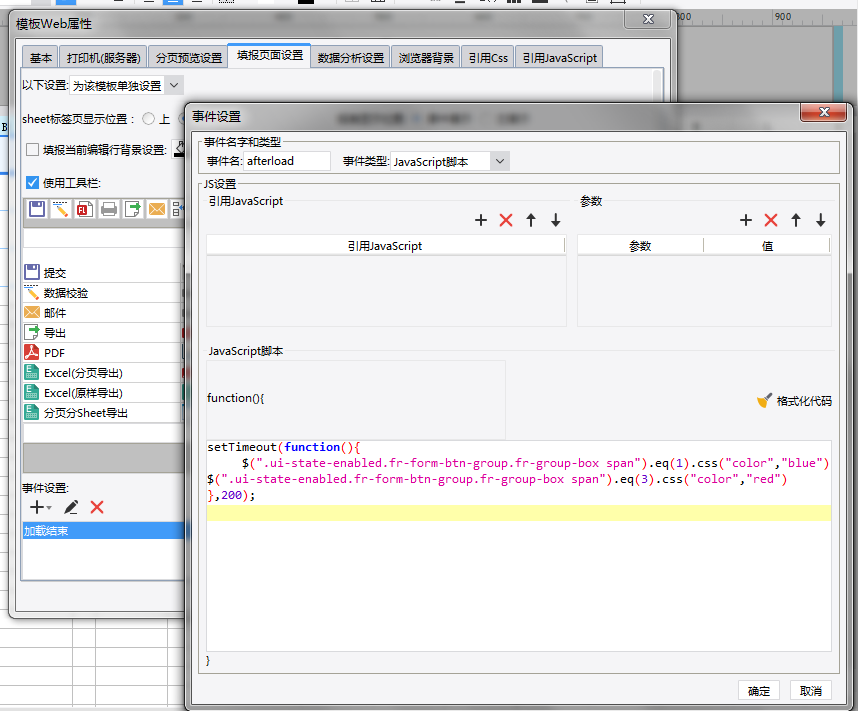Viewport: 858px width, 711px height.
Task: Click the 确定 button
Action: (x=758, y=691)
